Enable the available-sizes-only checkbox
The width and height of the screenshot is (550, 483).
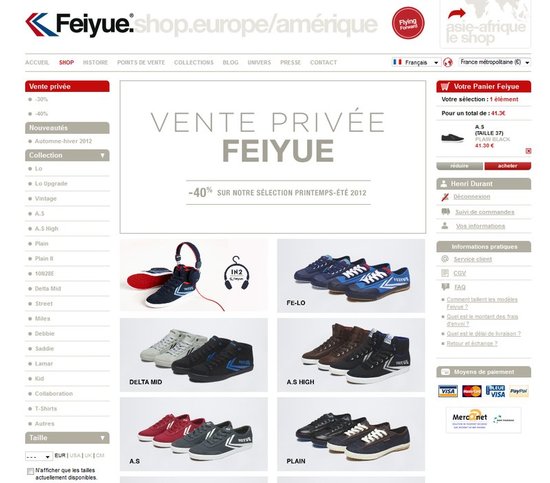[30, 471]
